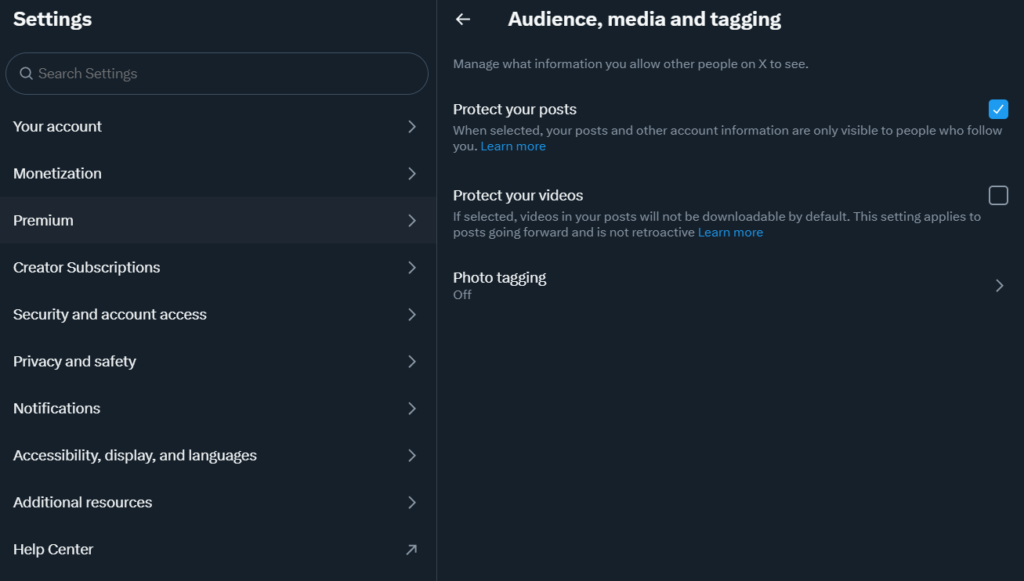
Task: Uncheck the Protect your posts checkbox
Action: coord(998,109)
